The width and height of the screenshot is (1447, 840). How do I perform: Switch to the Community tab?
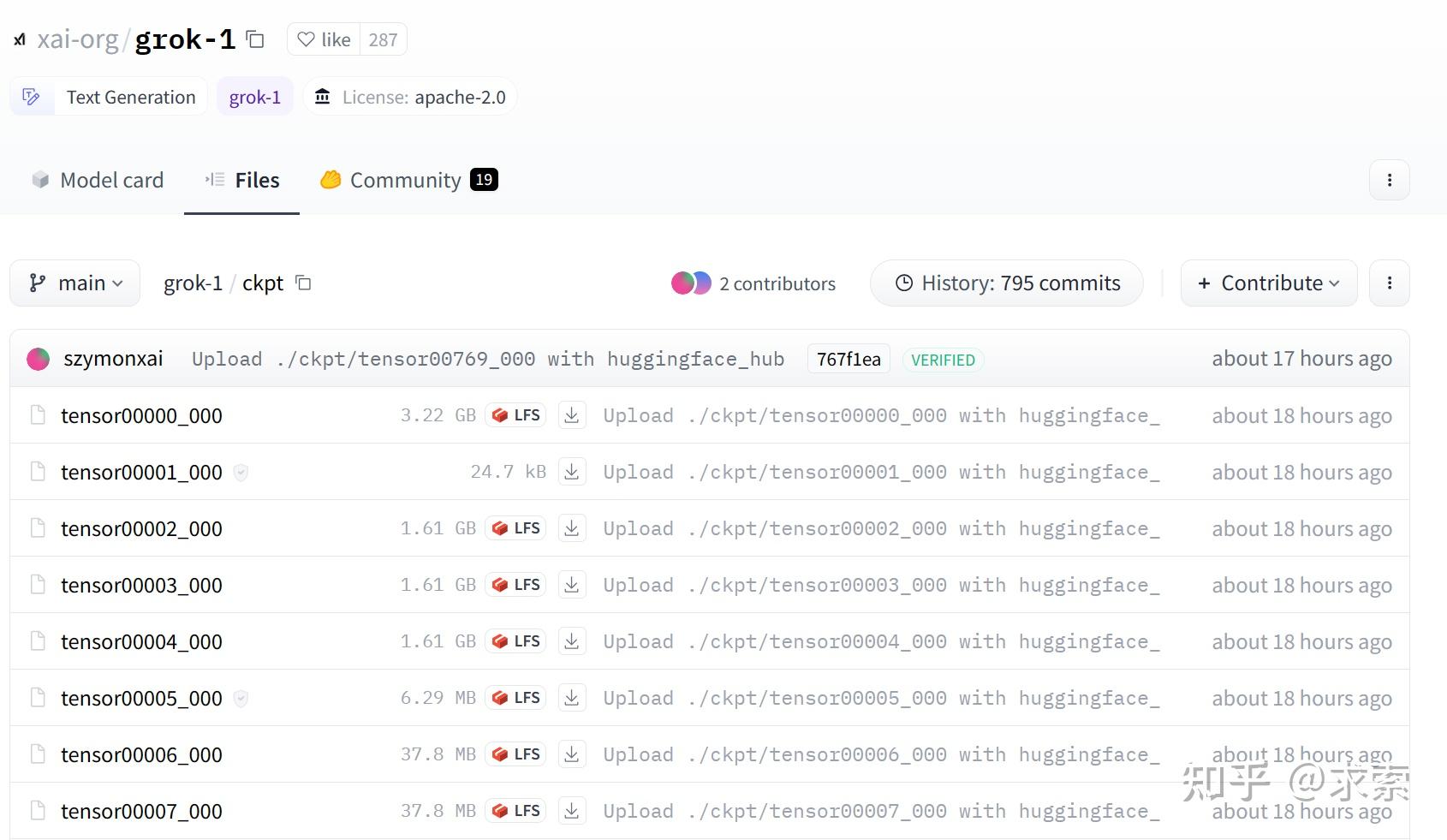(408, 180)
